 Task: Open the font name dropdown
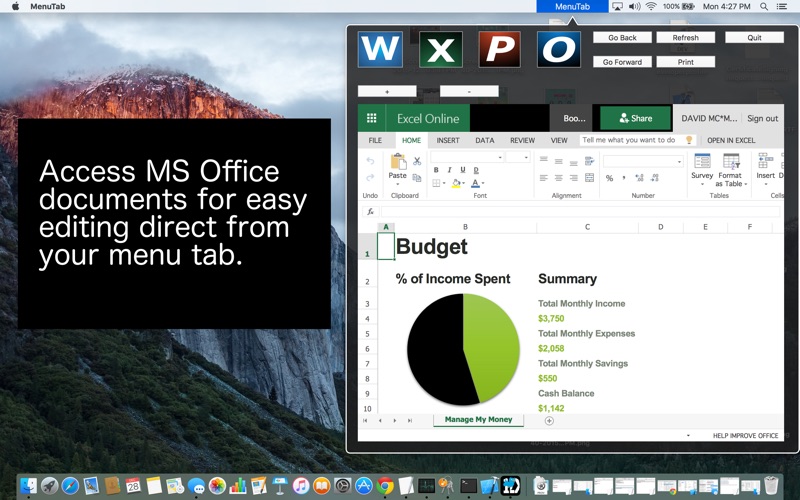pyautogui.click(x=500, y=157)
